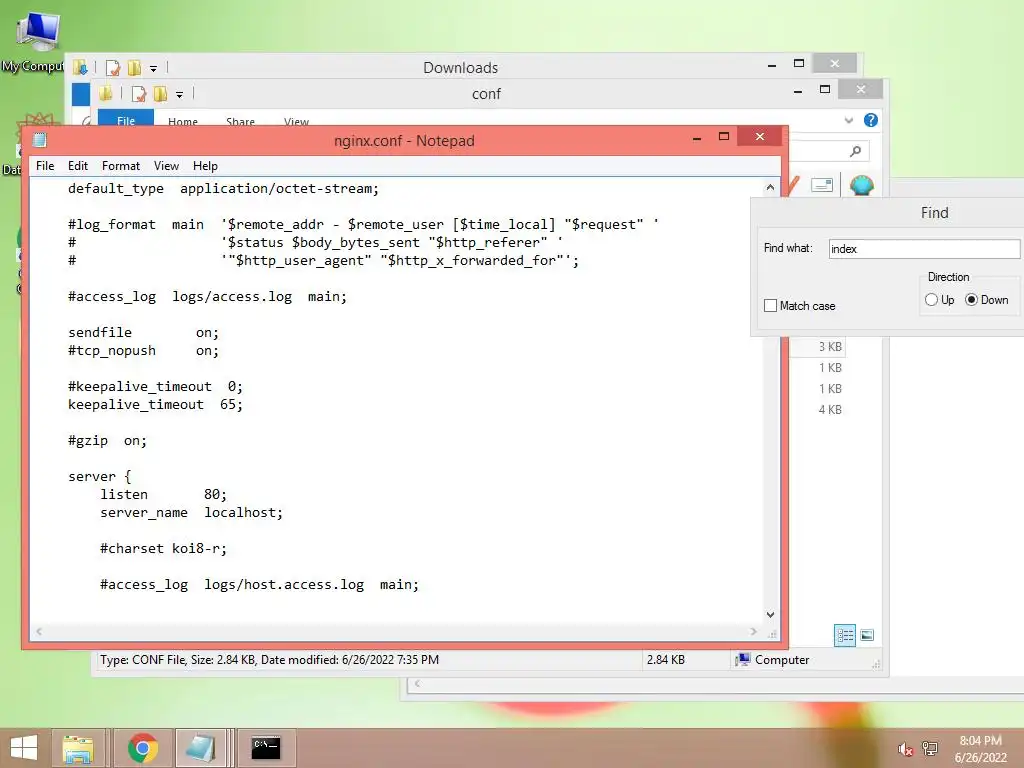
Task: Select the 3 KB file size cell
Action: (x=830, y=347)
